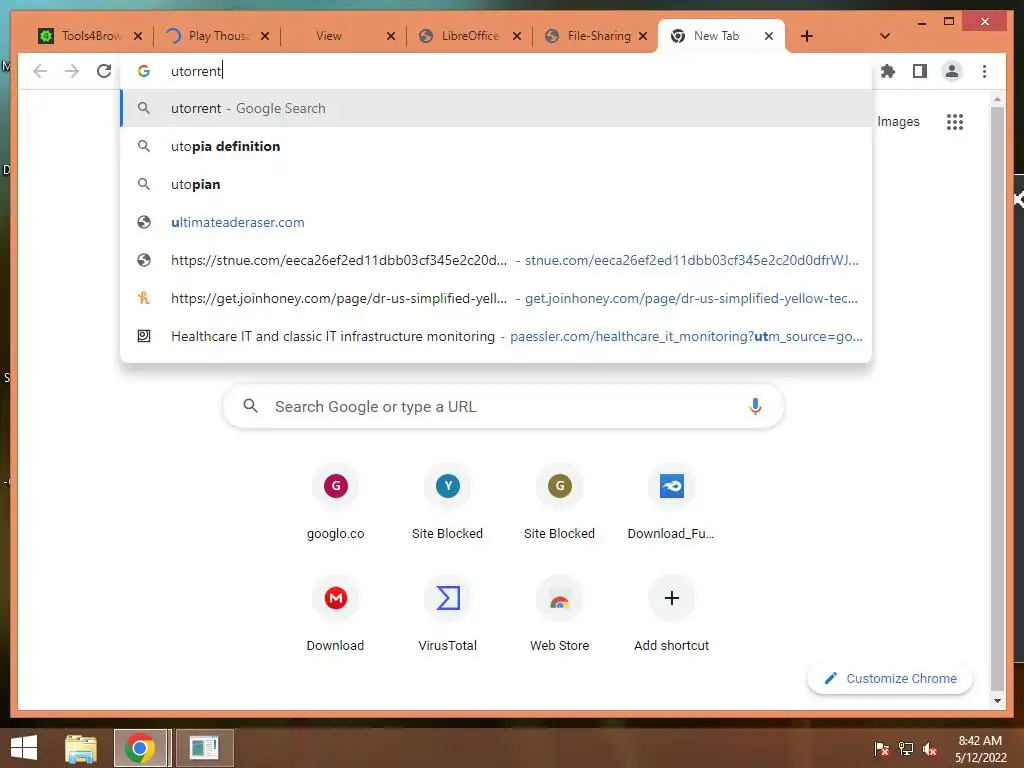Image resolution: width=1024 pixels, height=768 pixels.
Task: Close the Play Thous tab
Action: pos(264,36)
